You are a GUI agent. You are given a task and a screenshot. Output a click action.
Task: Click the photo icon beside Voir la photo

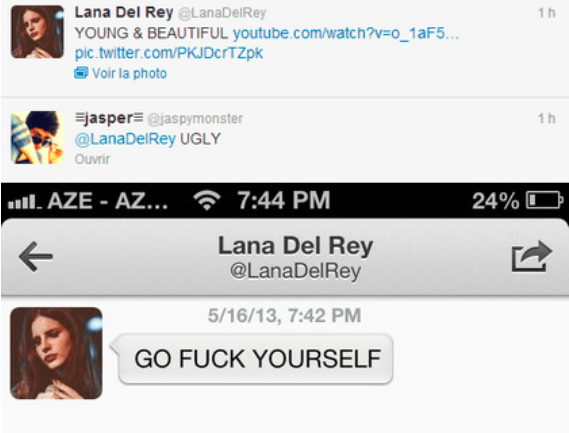(x=81, y=73)
